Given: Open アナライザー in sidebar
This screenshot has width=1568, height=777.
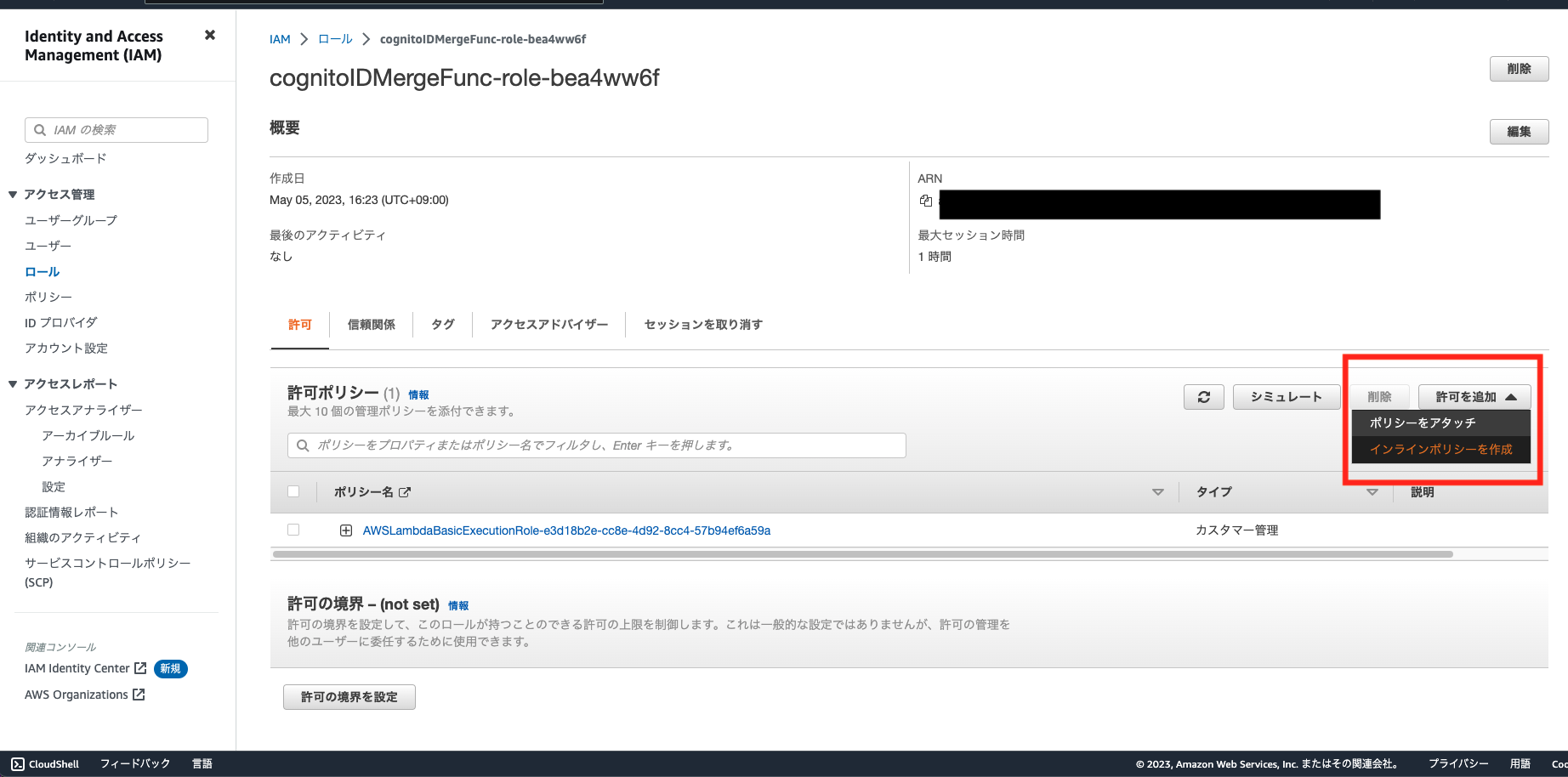Looking at the screenshot, I should [77, 461].
